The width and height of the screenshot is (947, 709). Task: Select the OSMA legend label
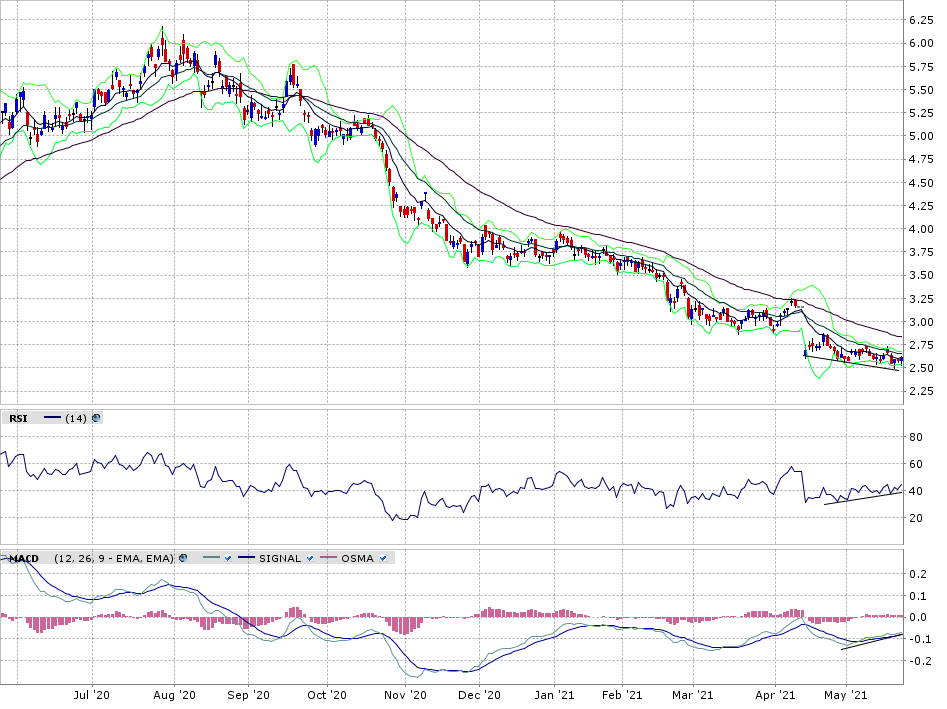[358, 558]
